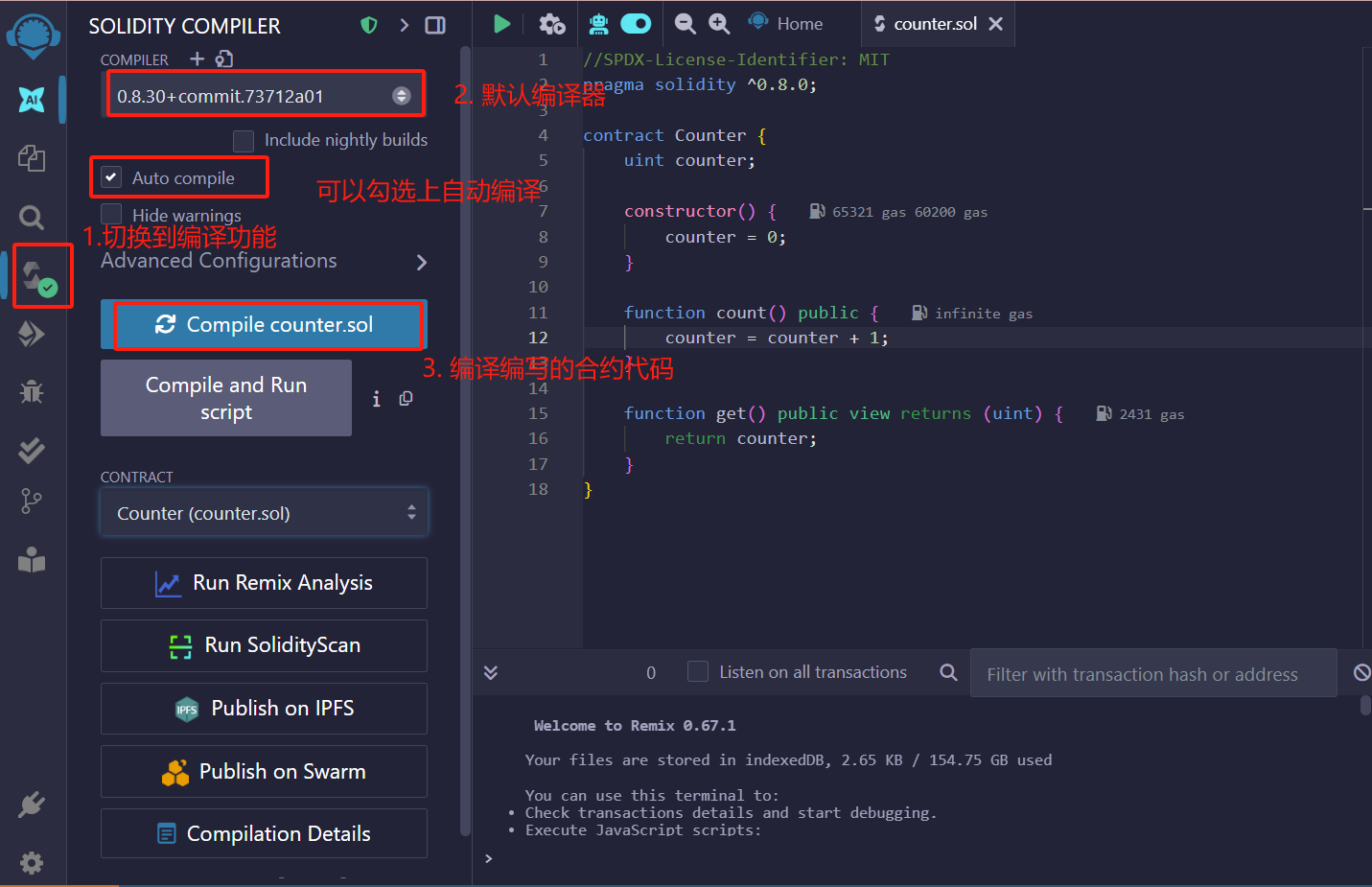The image size is (1372, 887).
Task: Click the terminal search magnifier icon
Action: [x=948, y=672]
